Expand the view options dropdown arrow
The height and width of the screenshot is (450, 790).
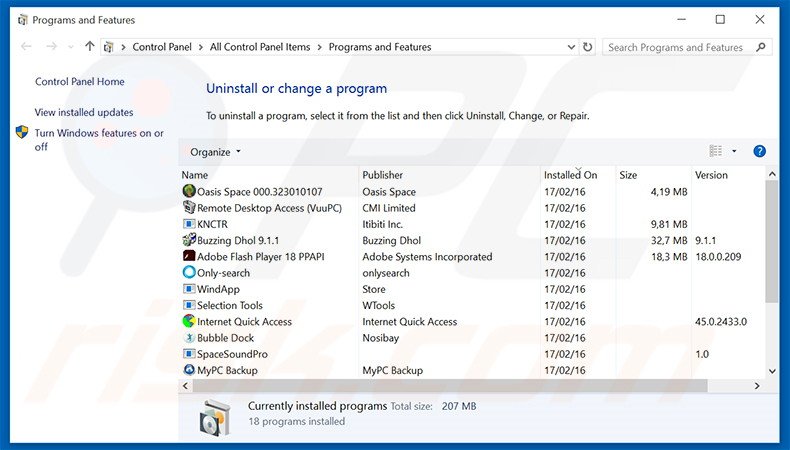[x=734, y=151]
